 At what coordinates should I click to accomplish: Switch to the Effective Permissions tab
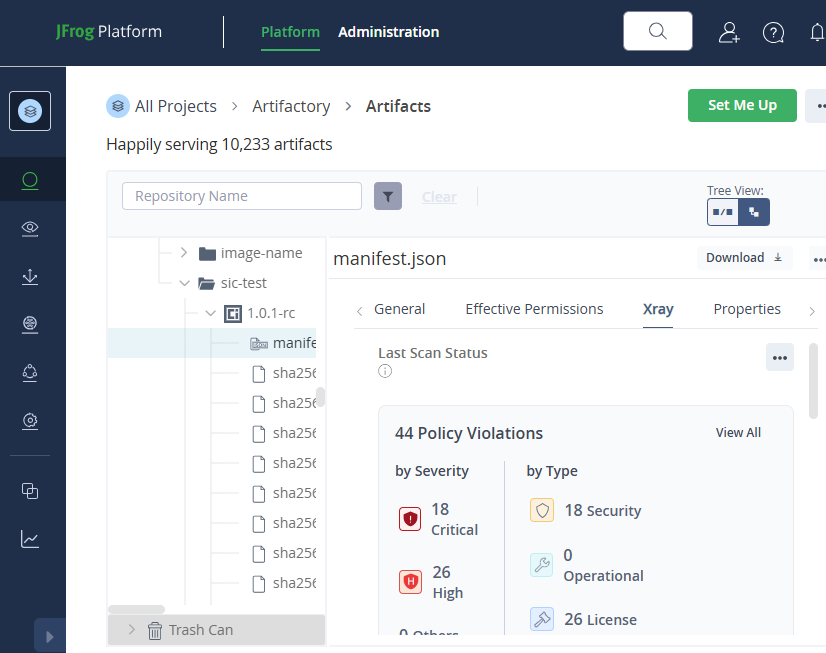pyautogui.click(x=534, y=309)
